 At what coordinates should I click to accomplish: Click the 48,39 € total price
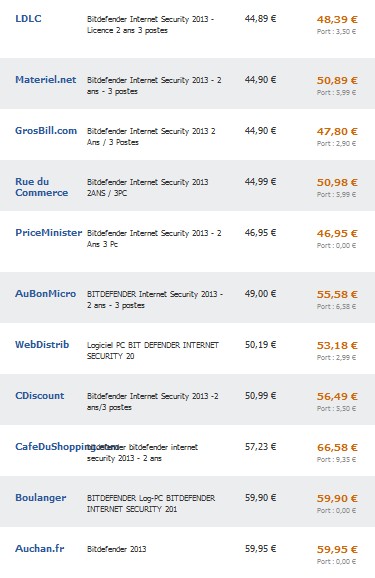(337, 20)
